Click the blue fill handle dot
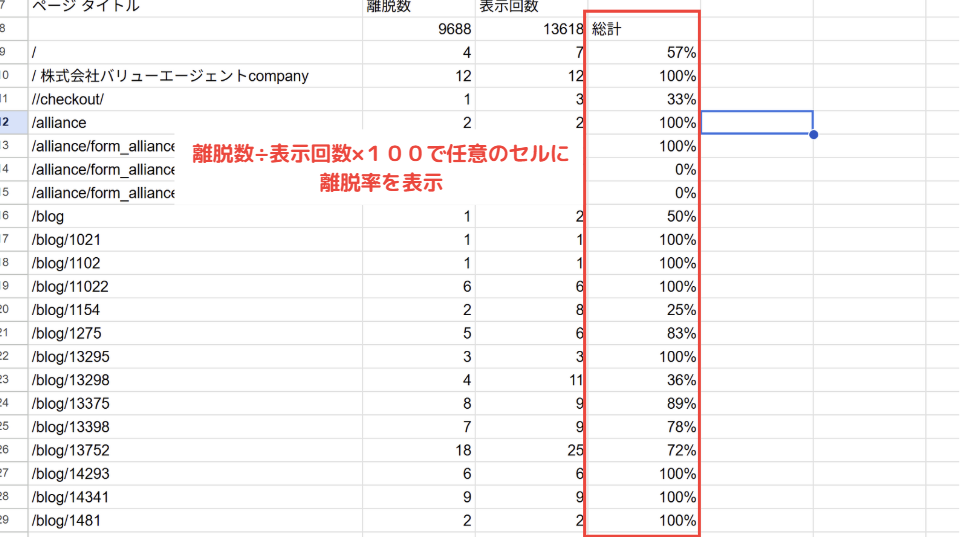This screenshot has width=973, height=537. (813, 134)
